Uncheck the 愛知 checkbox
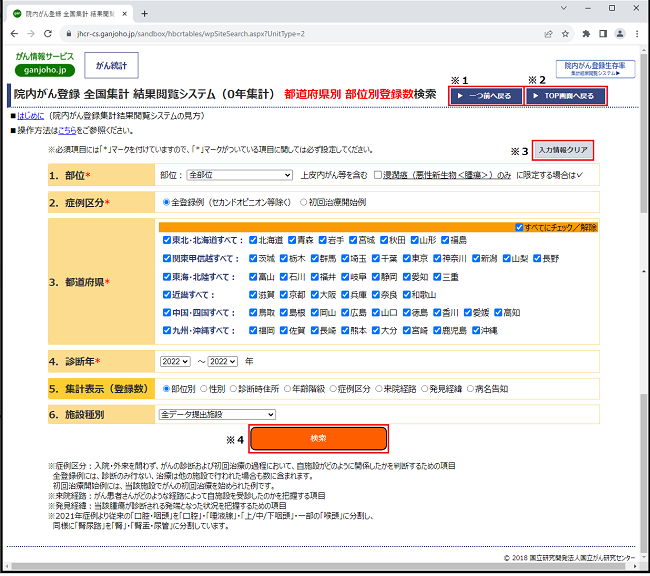 tap(407, 277)
